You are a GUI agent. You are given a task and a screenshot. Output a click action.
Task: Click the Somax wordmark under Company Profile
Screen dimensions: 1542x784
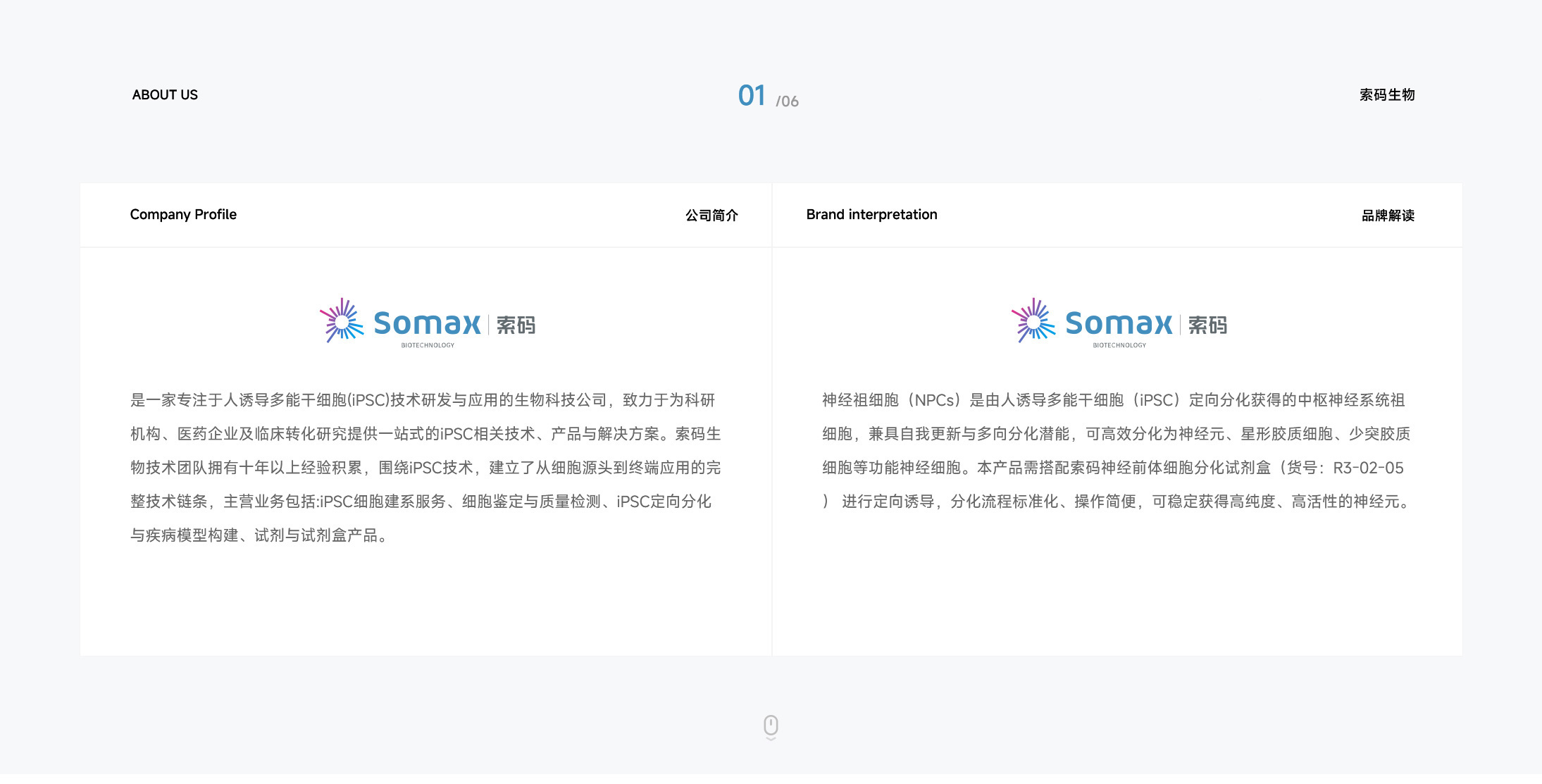click(x=427, y=323)
